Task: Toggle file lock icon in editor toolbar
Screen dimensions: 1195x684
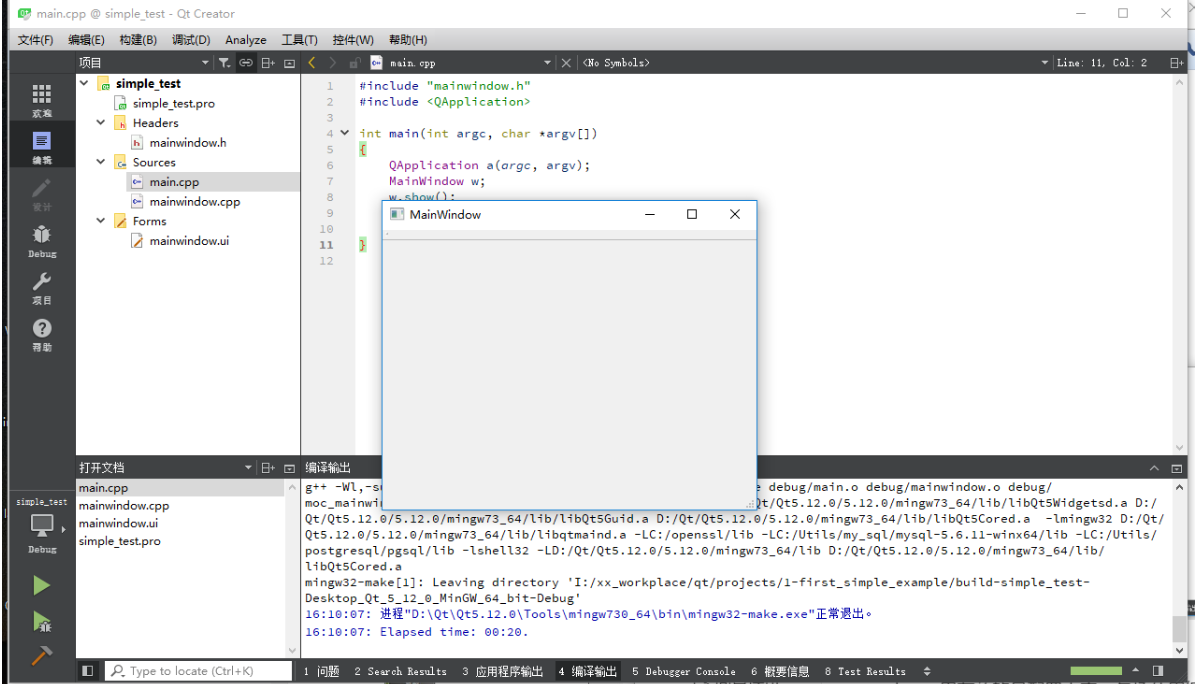Action: tap(354, 63)
